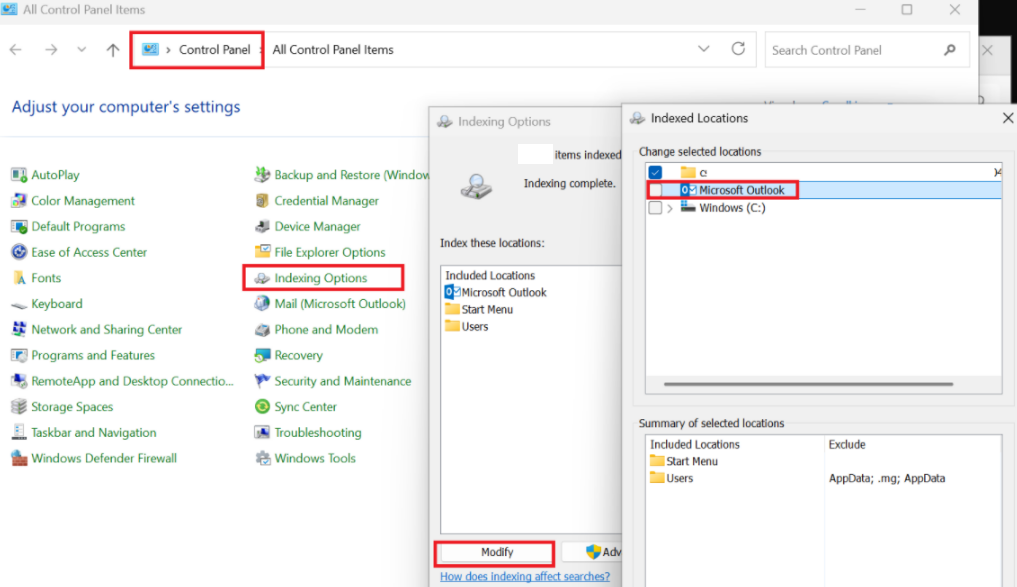Open Mail (Microsoft Outlook) icon
The width and height of the screenshot is (1017, 587).
[262, 304]
